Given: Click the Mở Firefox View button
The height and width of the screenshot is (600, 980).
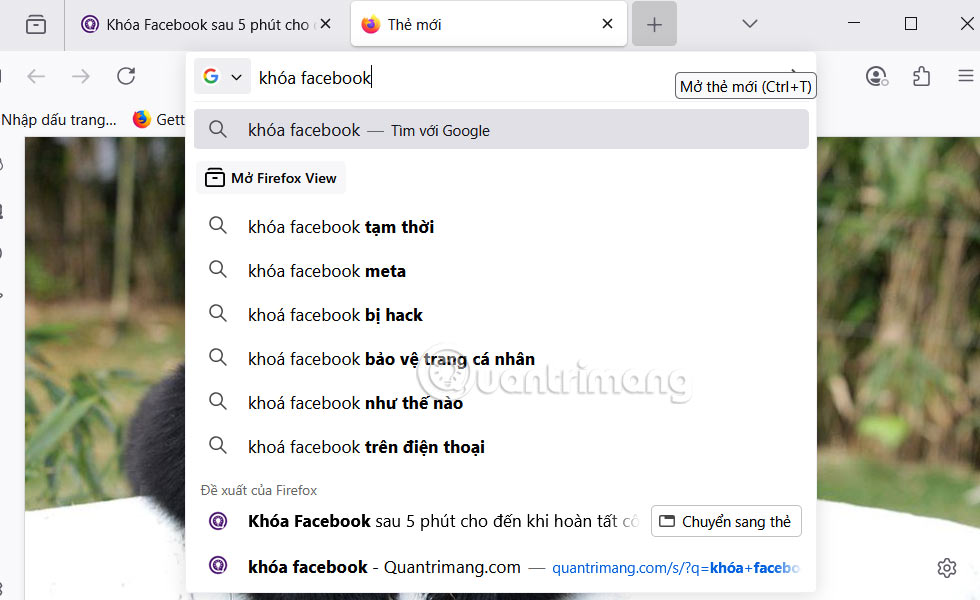Looking at the screenshot, I should pos(271,177).
